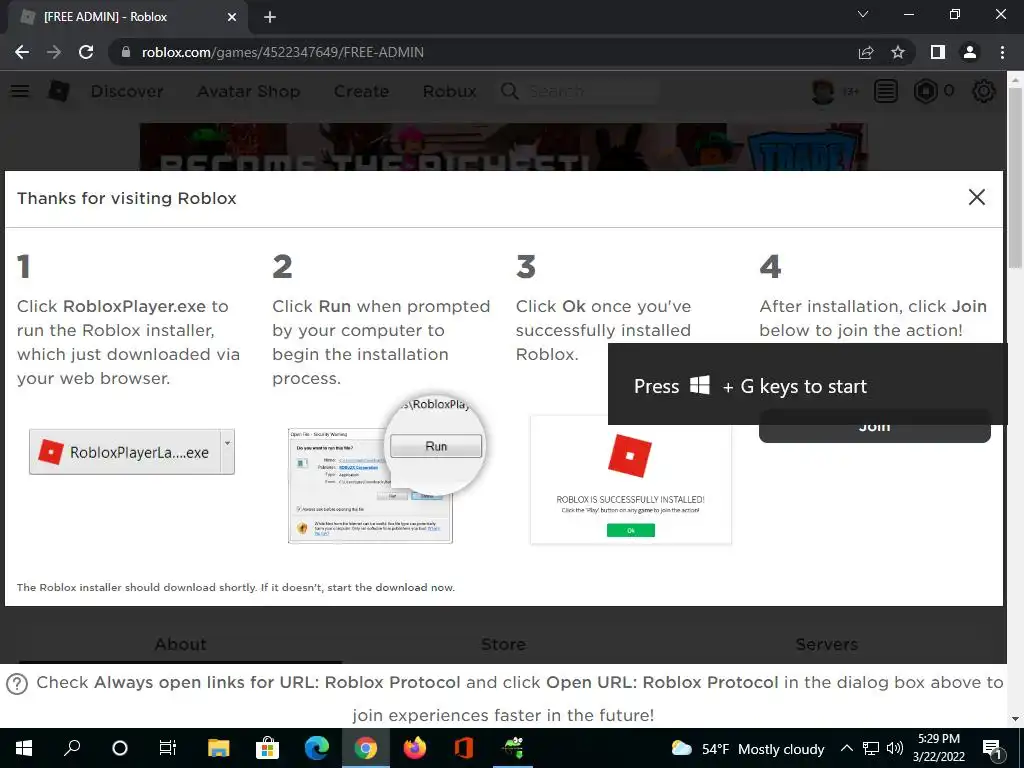
Task: Open Cortana from taskbar
Action: point(120,748)
